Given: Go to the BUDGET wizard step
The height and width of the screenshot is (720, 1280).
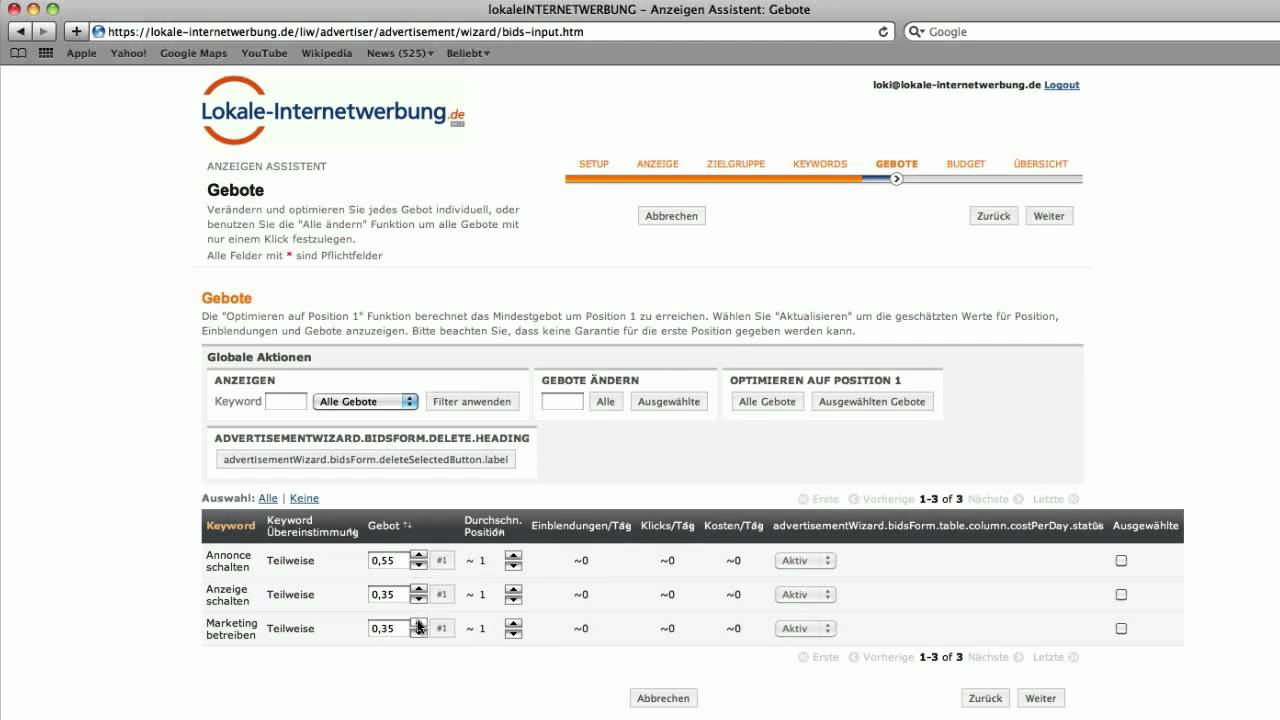Looking at the screenshot, I should tap(966, 164).
